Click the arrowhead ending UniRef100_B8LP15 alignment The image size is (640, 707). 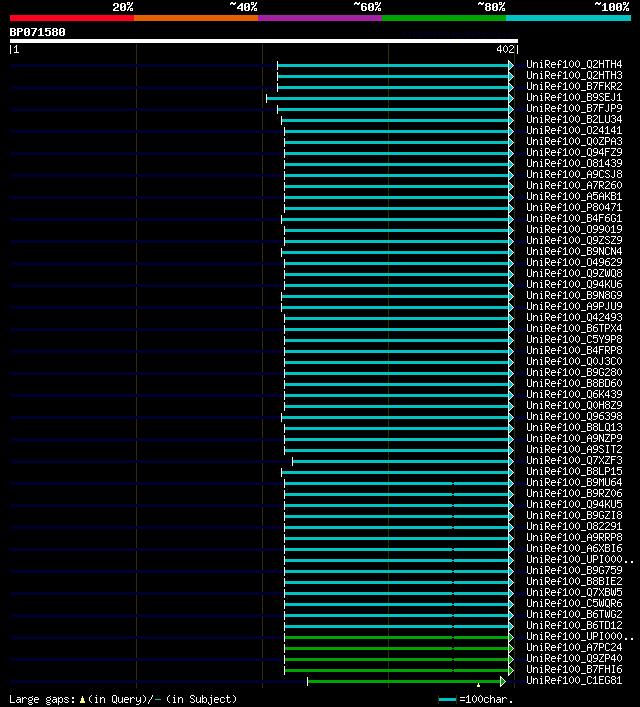511,473
